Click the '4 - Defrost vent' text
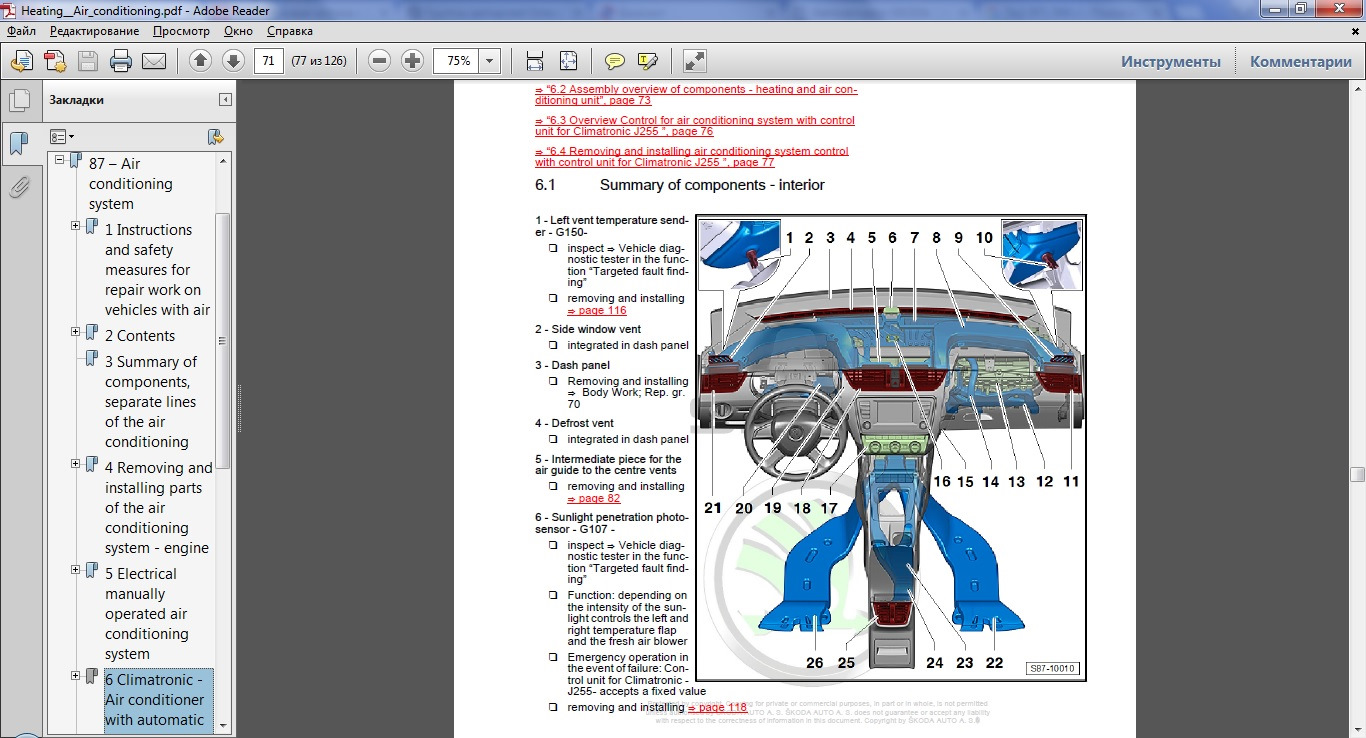Screen dimensions: 1366x738 pyautogui.click(x=574, y=424)
